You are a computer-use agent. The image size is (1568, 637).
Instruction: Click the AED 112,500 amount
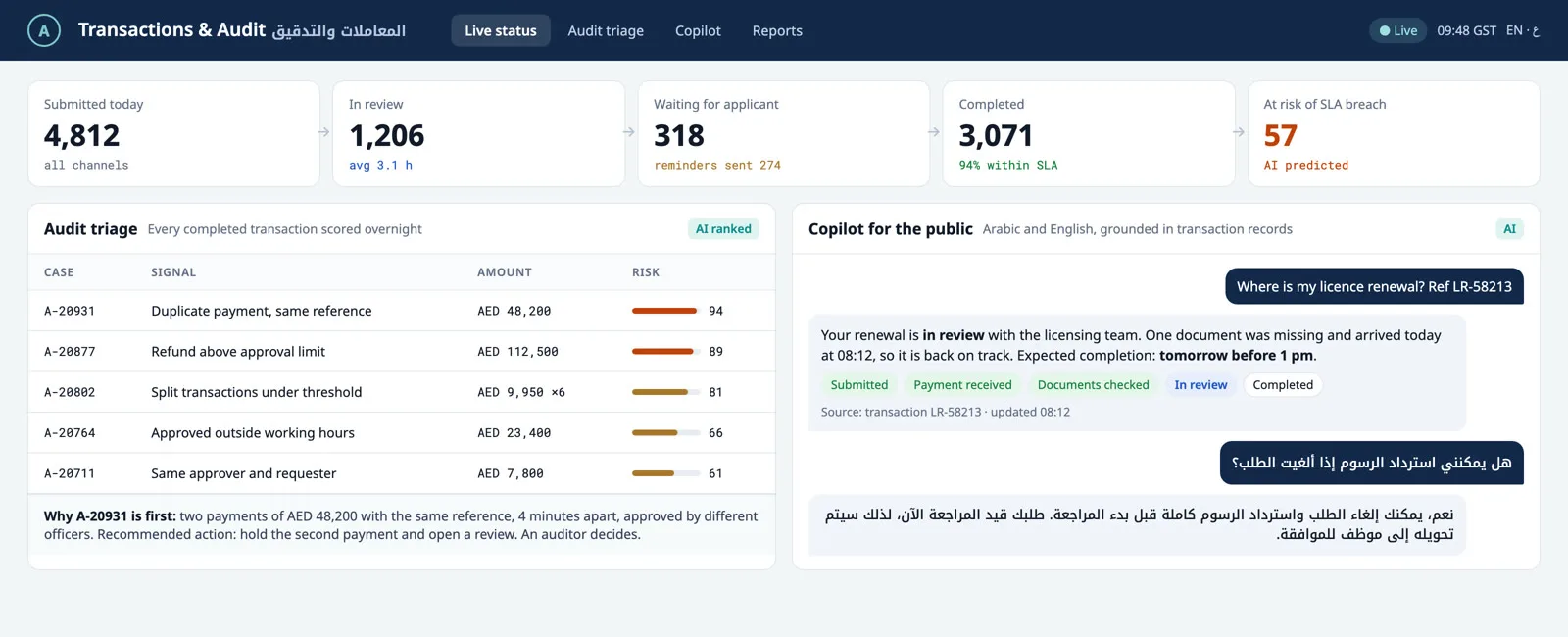[517, 352]
